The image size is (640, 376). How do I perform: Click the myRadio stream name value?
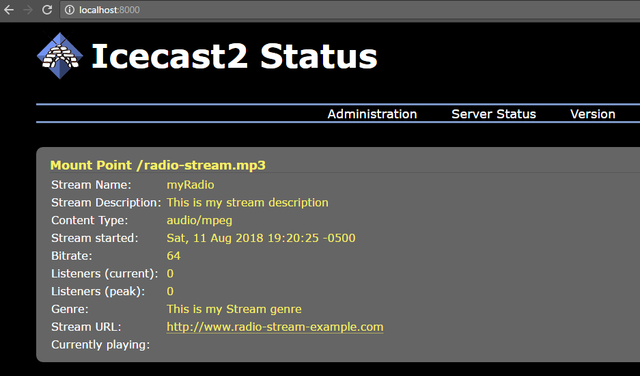pos(190,185)
